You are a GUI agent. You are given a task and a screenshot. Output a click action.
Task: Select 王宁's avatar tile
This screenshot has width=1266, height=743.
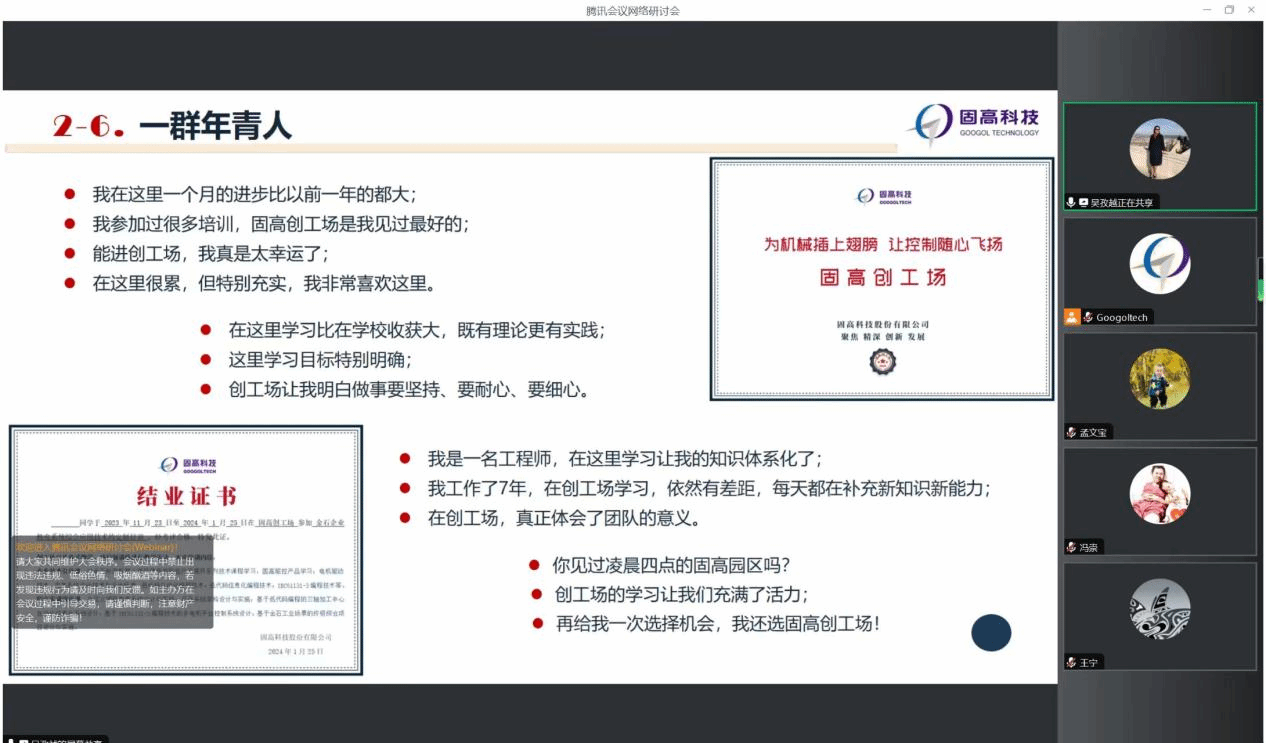coord(1160,609)
